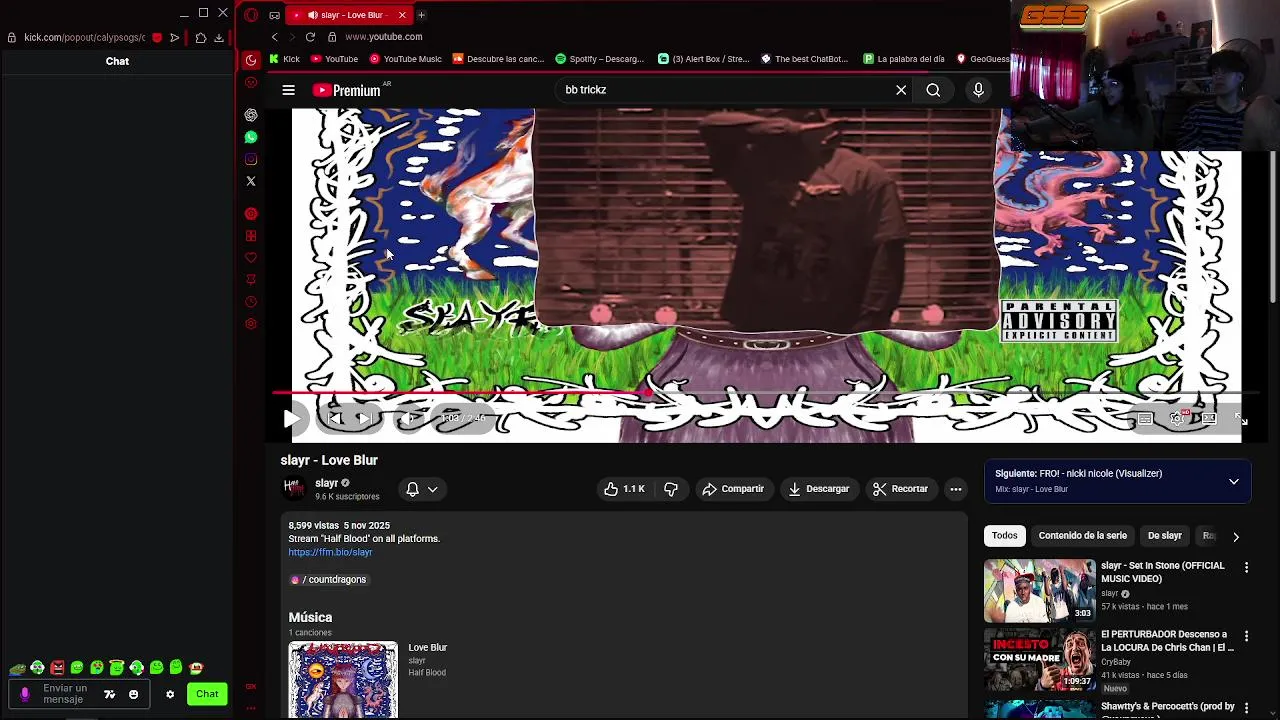Open ChatGPT in Opera sidebar
This screenshot has width=1280, height=720.
(251, 115)
